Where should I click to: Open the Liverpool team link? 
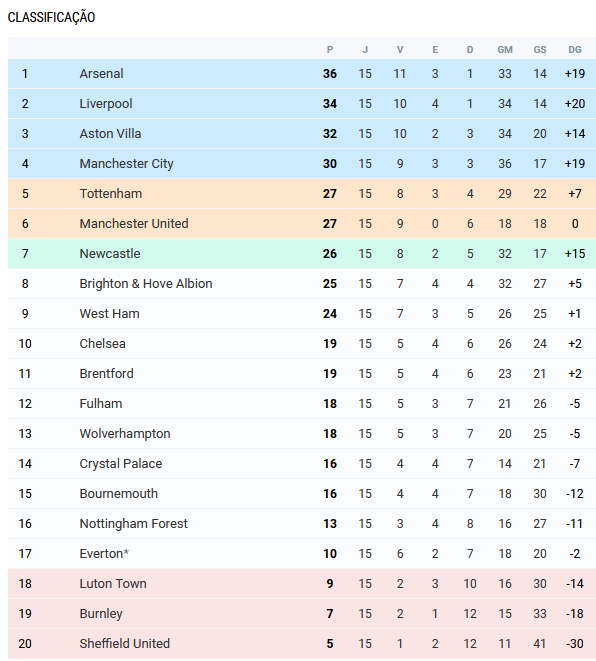[106, 104]
